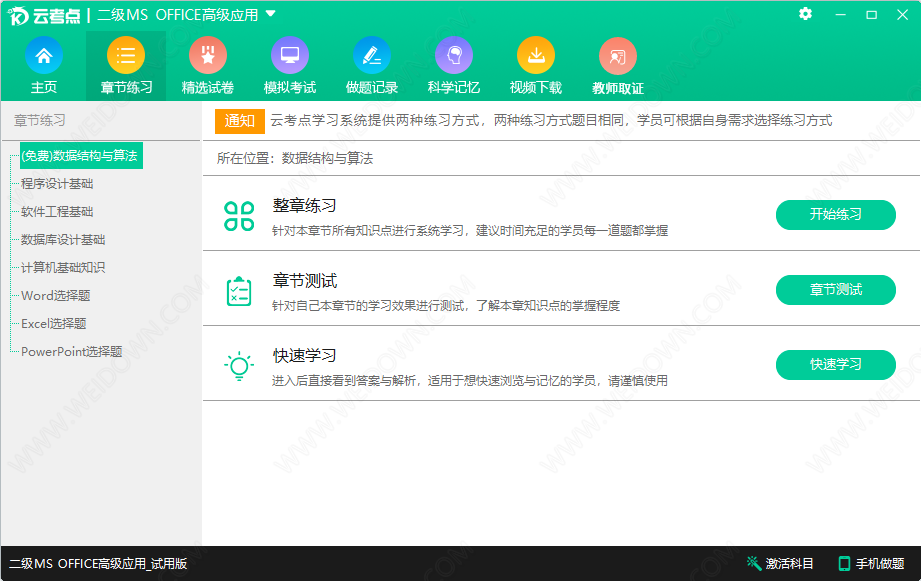Click description 针对本章节所有知识点进行系统学习
Viewport: 921px width, 581px height.
pos(470,231)
